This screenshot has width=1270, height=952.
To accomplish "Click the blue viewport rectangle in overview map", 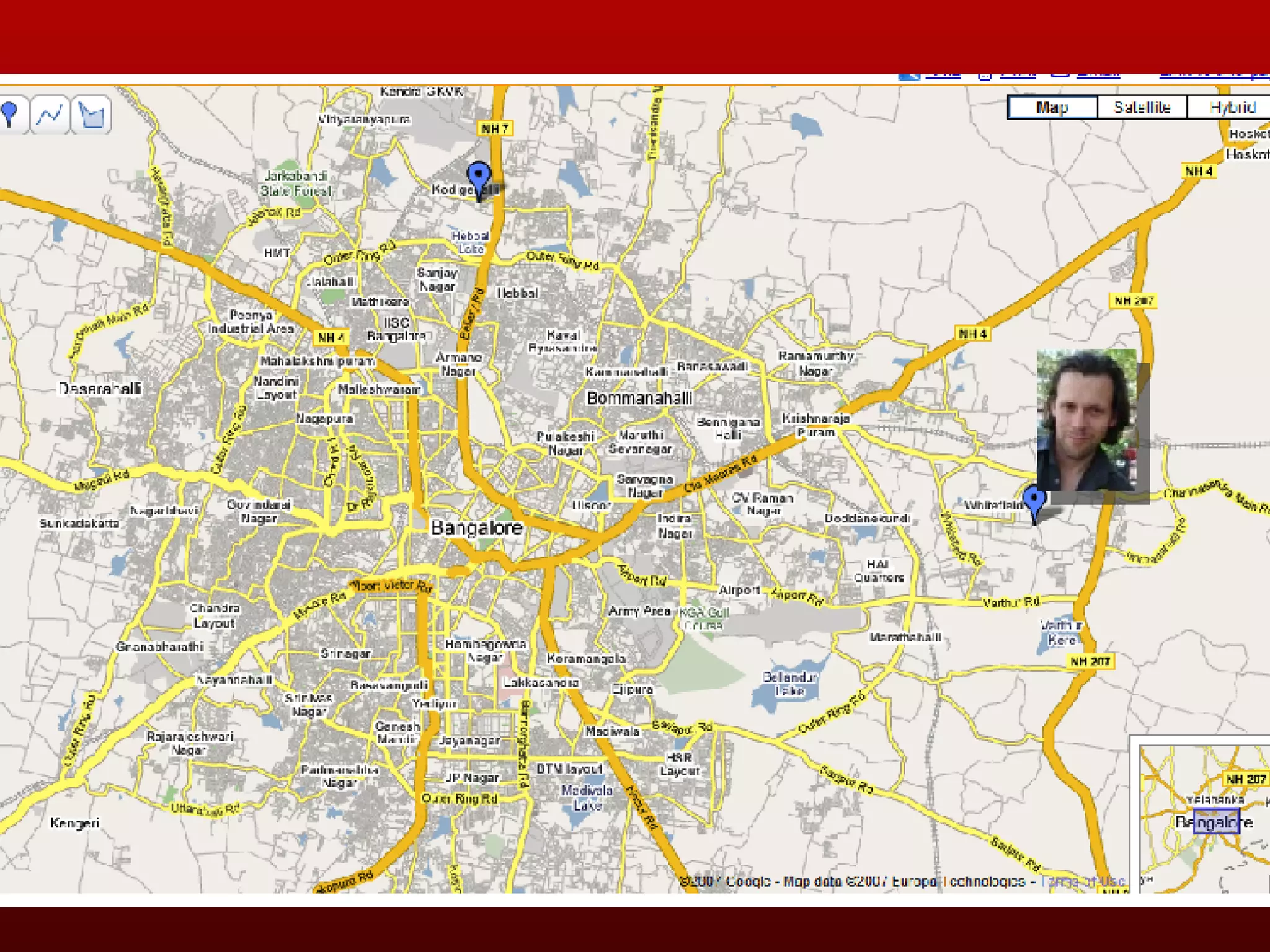I will click(1215, 821).
